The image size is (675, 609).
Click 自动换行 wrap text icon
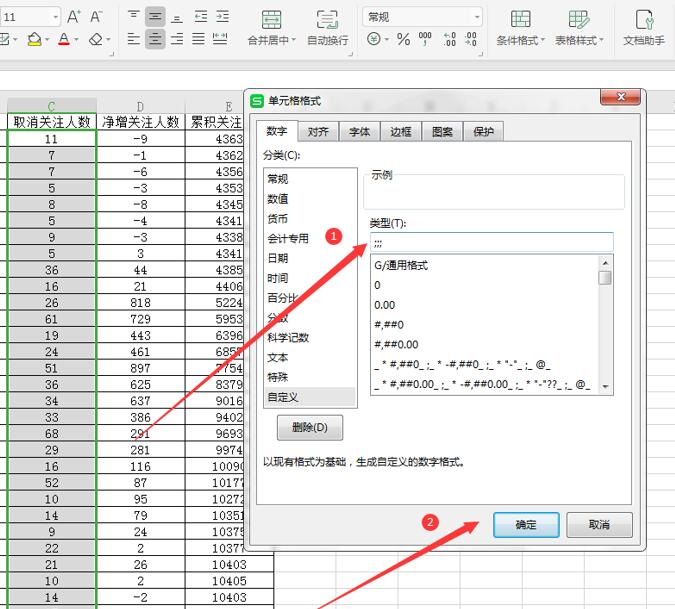(328, 19)
